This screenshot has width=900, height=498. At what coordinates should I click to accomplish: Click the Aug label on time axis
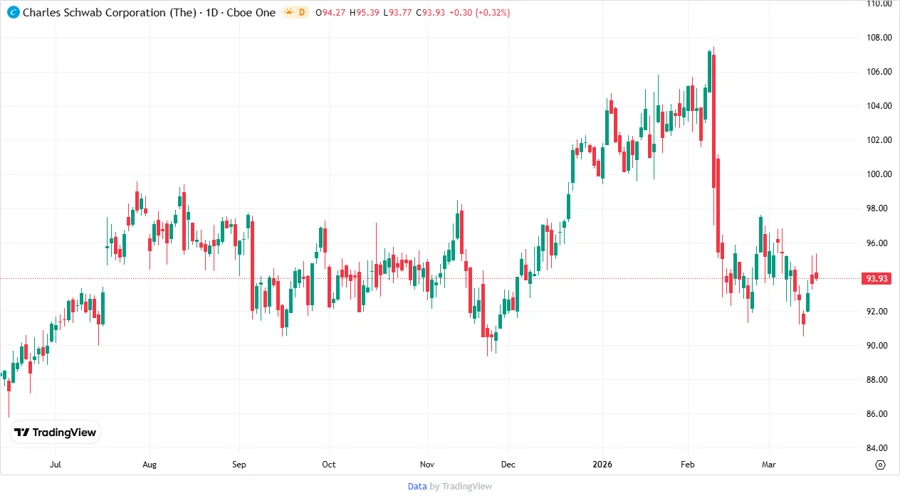[149, 464]
